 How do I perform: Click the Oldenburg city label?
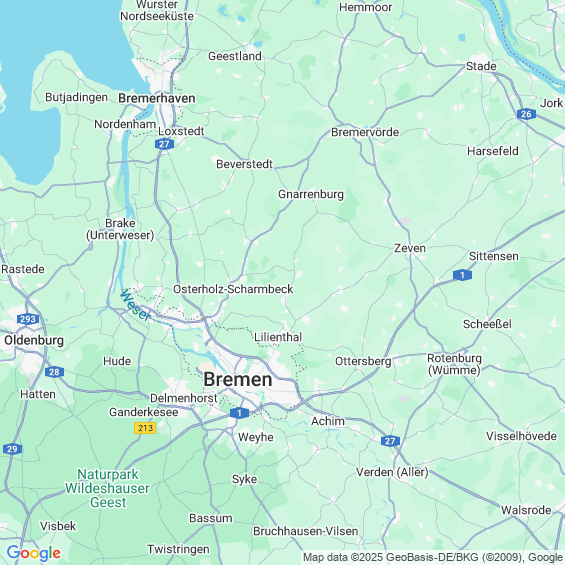34,340
